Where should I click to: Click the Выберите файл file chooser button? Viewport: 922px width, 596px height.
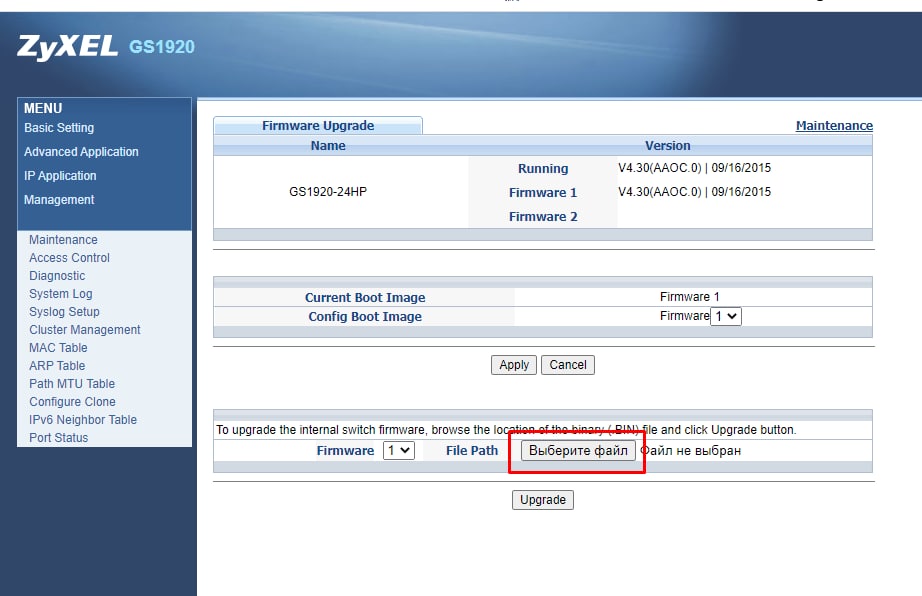[578, 451]
